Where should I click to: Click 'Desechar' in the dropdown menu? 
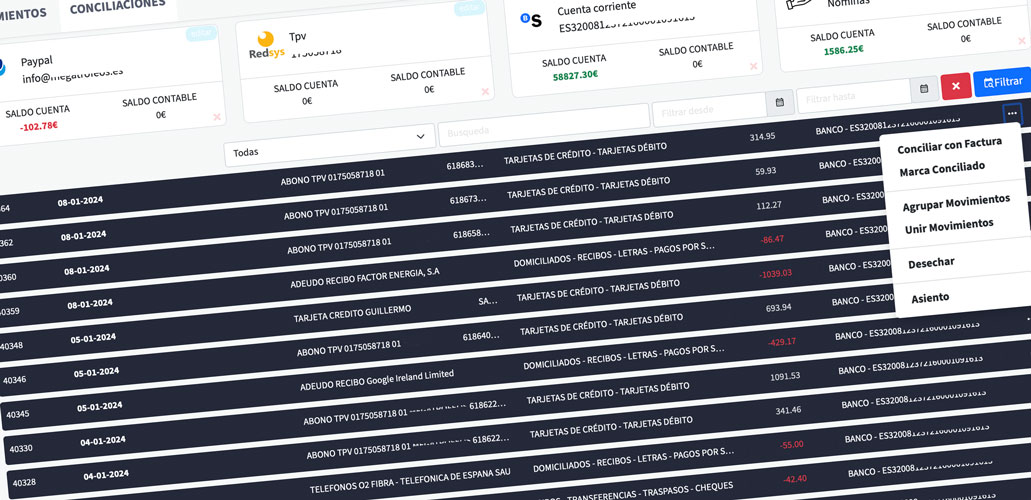point(931,262)
